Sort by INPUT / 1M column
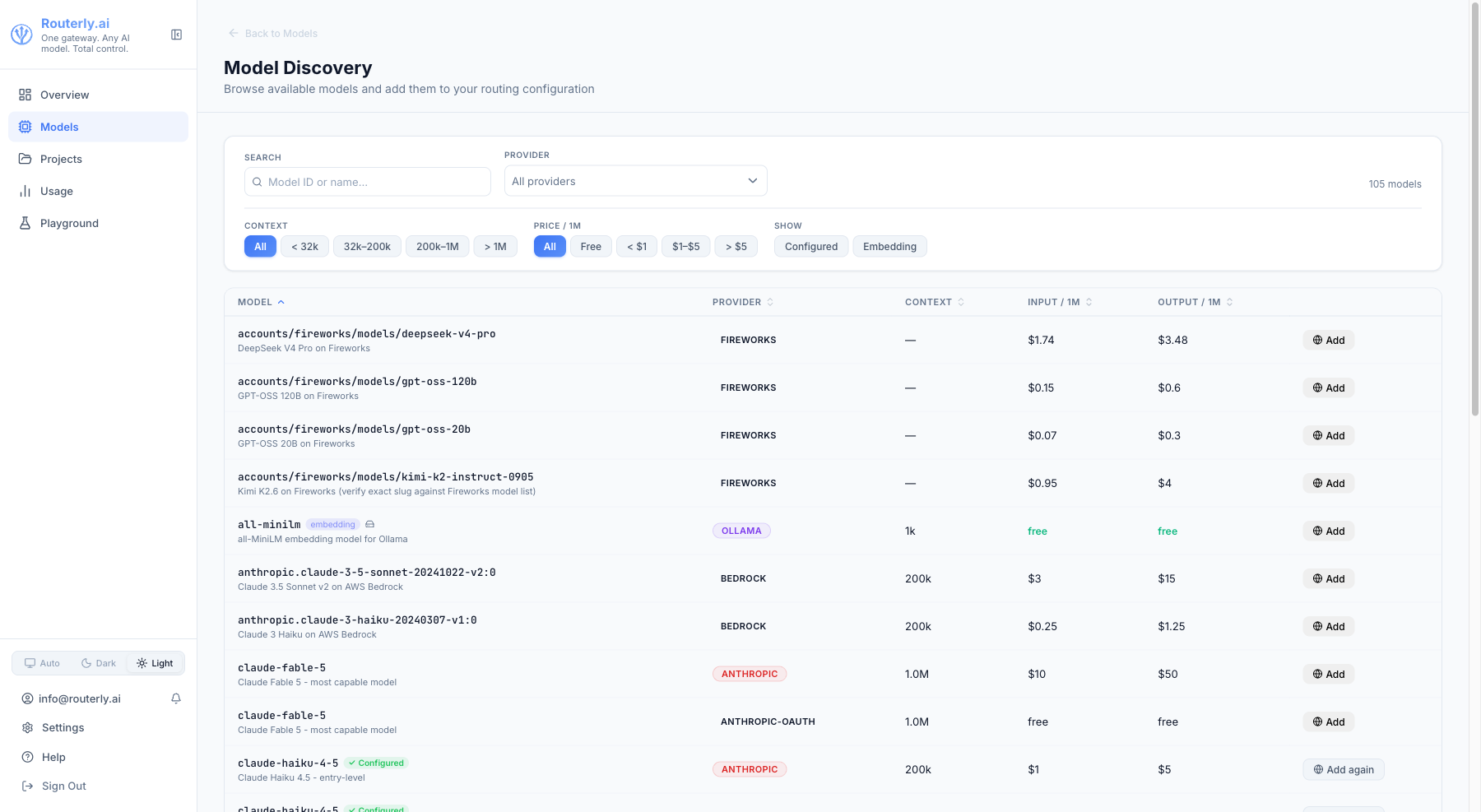 tap(1060, 302)
